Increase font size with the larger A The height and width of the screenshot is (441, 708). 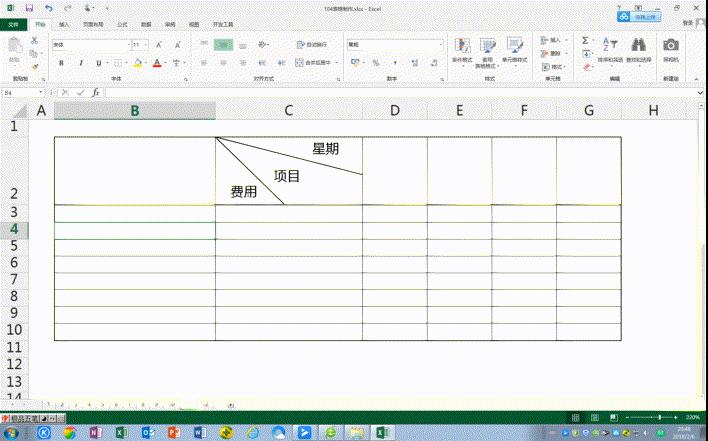point(159,45)
